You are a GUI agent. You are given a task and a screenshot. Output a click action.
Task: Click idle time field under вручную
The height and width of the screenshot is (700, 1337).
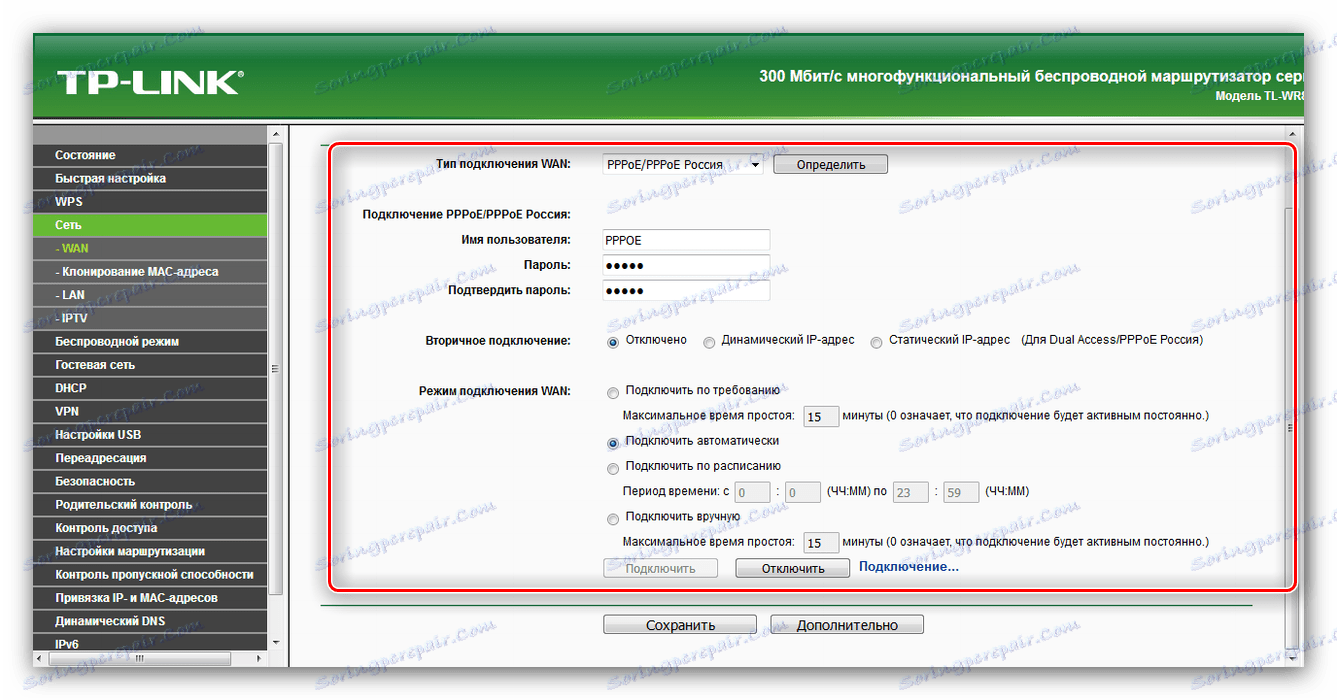[x=821, y=542]
